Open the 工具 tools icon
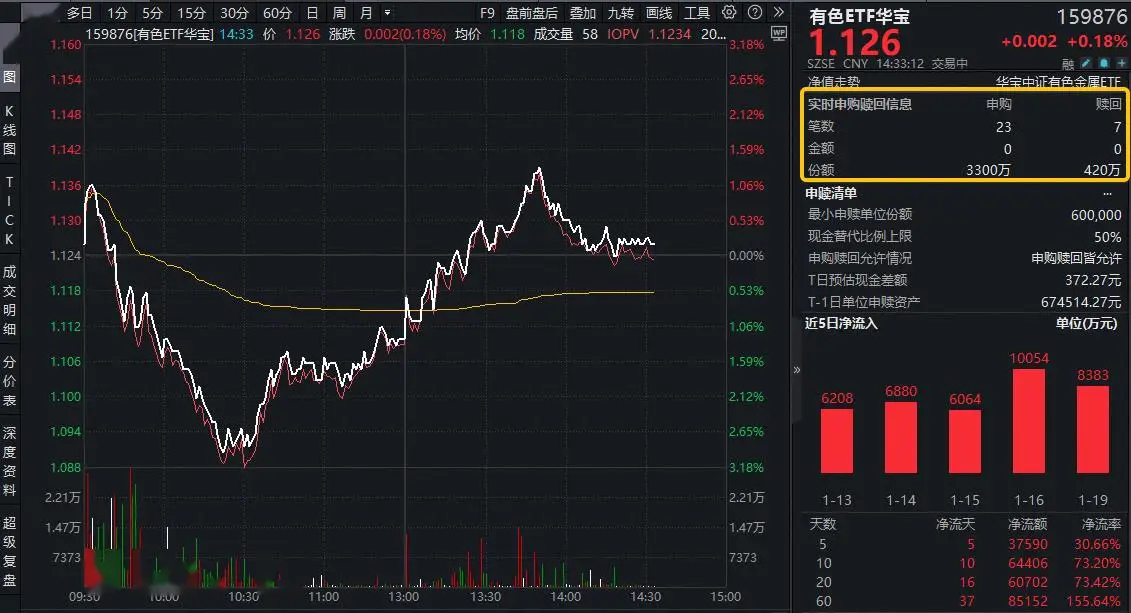This screenshot has height=613, width=1131. [x=698, y=14]
